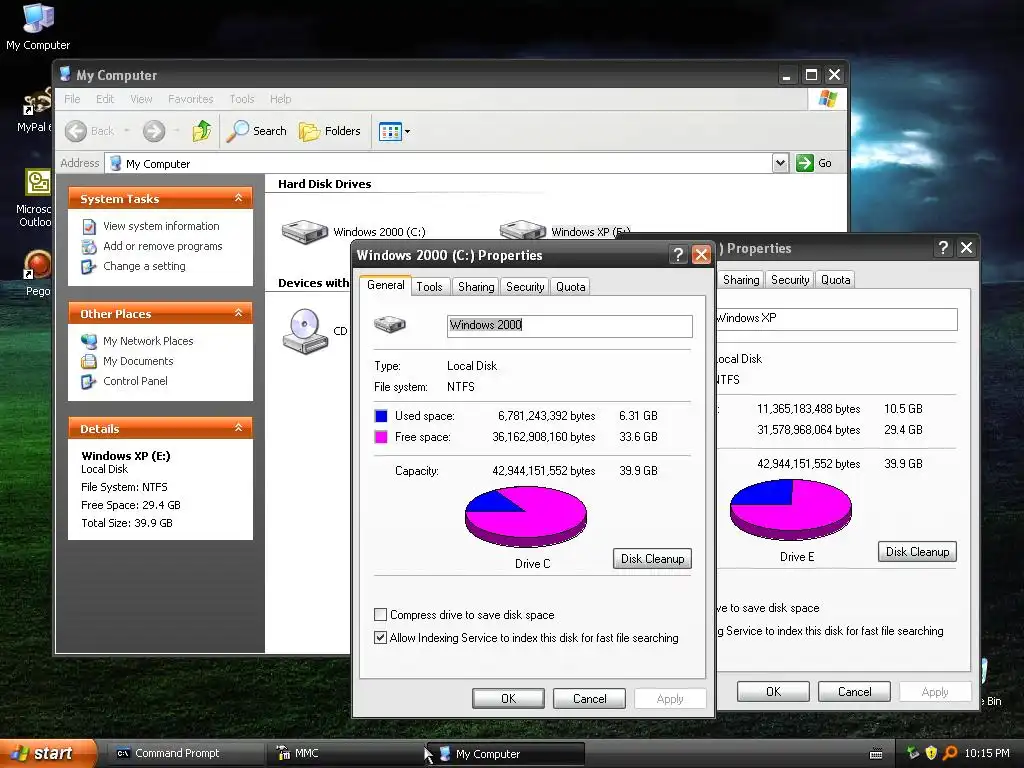Select the CD drive icon
The image size is (1024, 768).
pos(305,331)
